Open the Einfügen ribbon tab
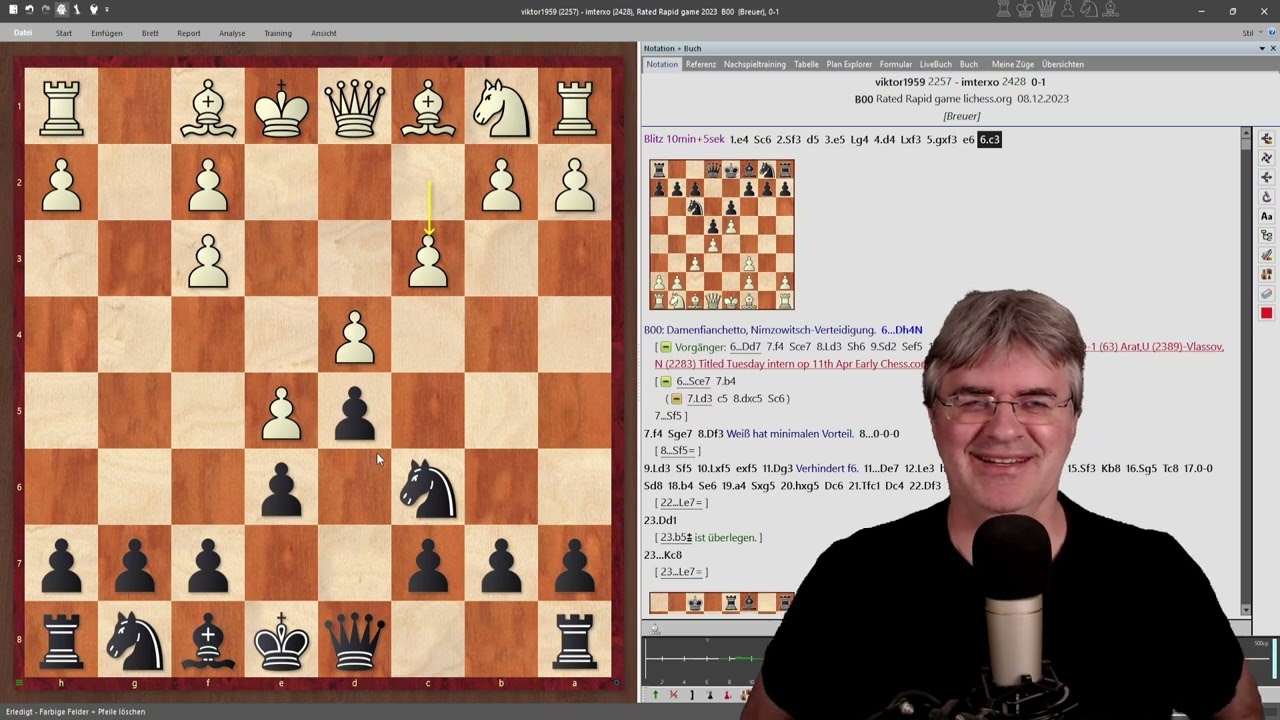The height and width of the screenshot is (720, 1280). [107, 33]
